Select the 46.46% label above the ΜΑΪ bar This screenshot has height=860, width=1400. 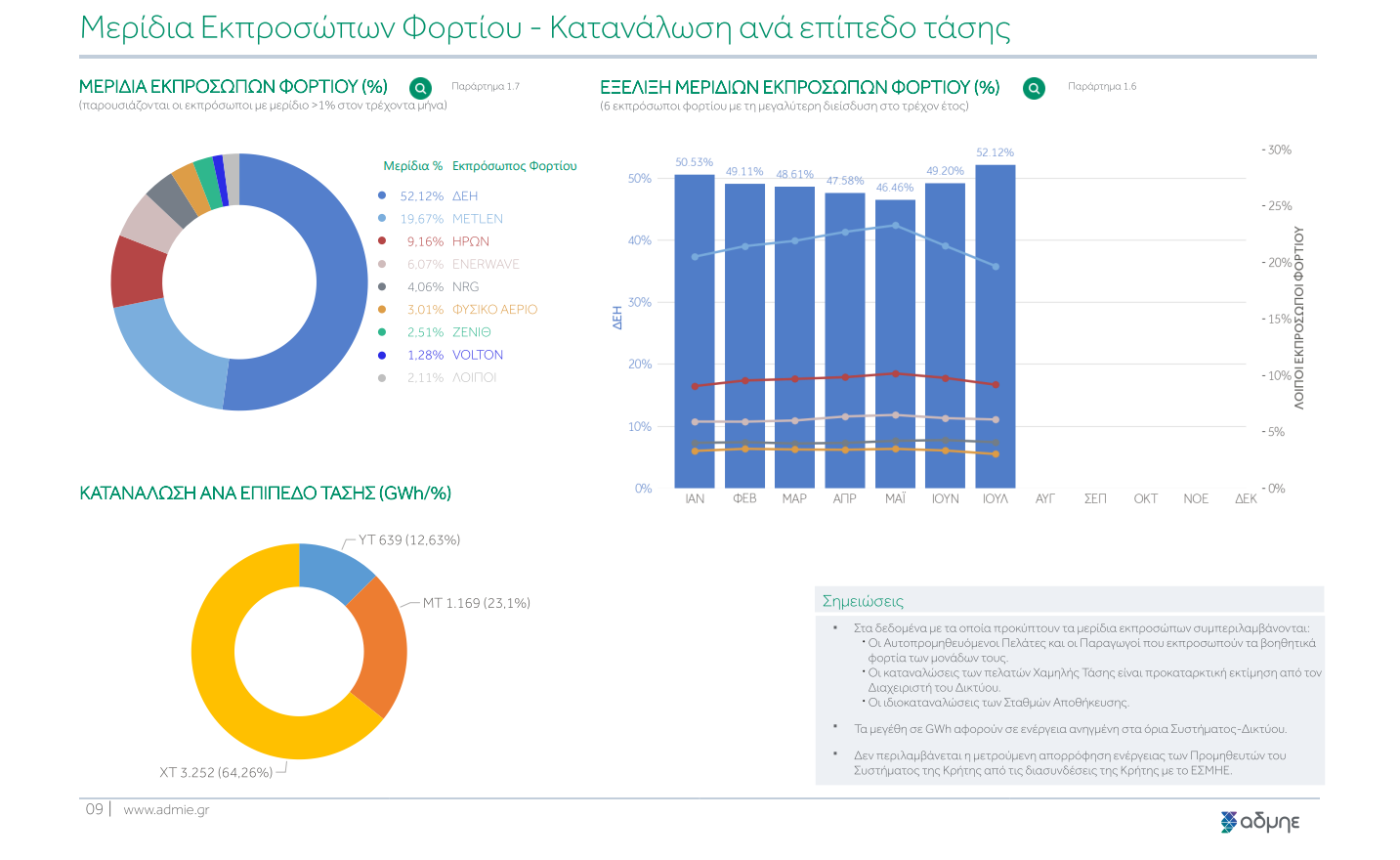(x=895, y=188)
